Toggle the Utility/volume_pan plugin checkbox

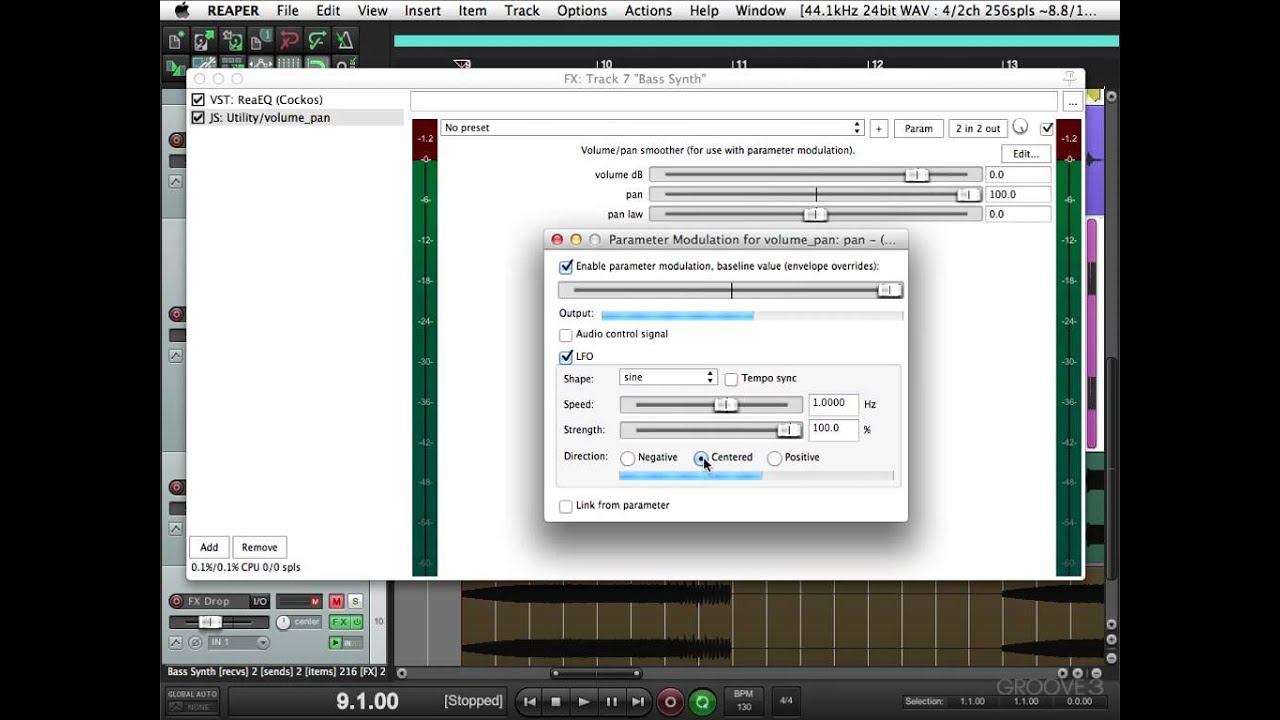198,118
